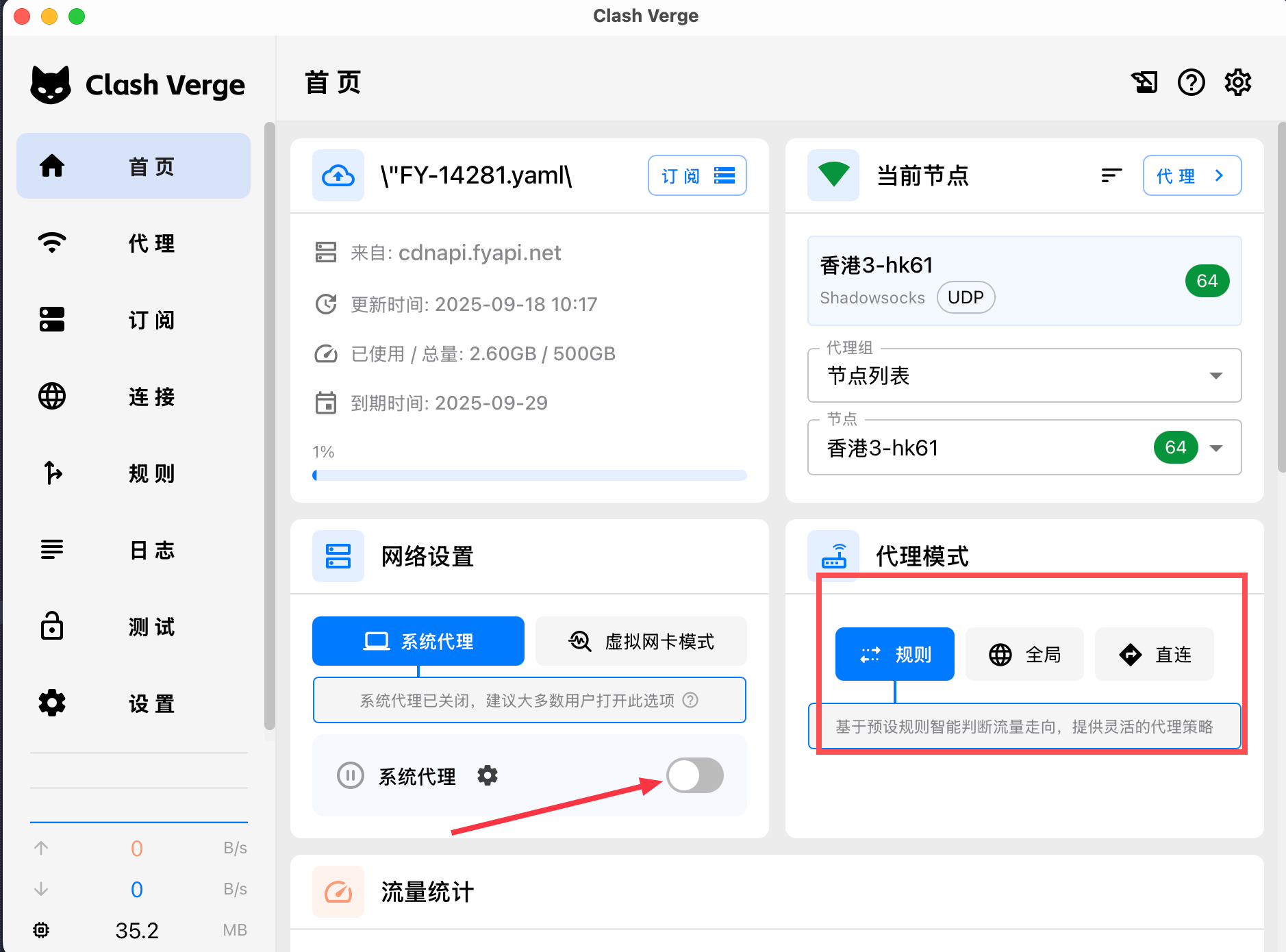The height and width of the screenshot is (952, 1286).
Task: Click the 更新时间: 2025-09-18 10:17 text
Action: coord(474,304)
